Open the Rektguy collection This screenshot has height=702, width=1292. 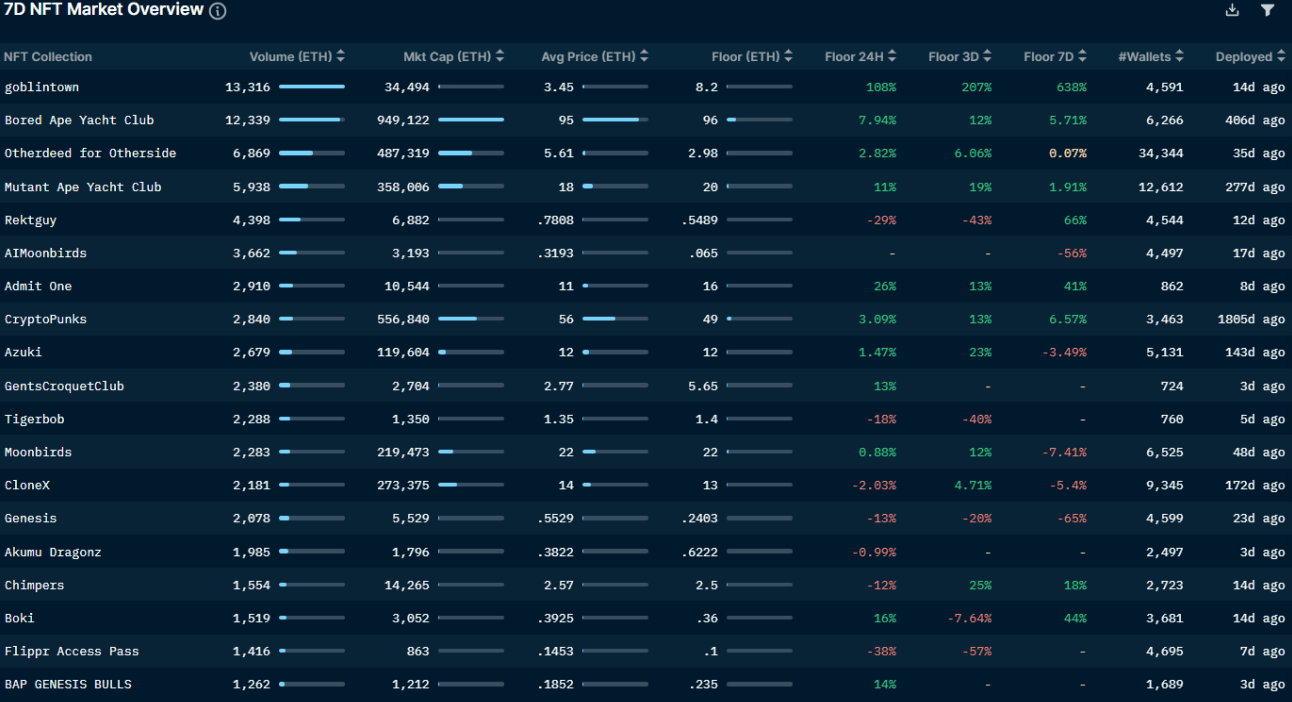click(x=31, y=220)
